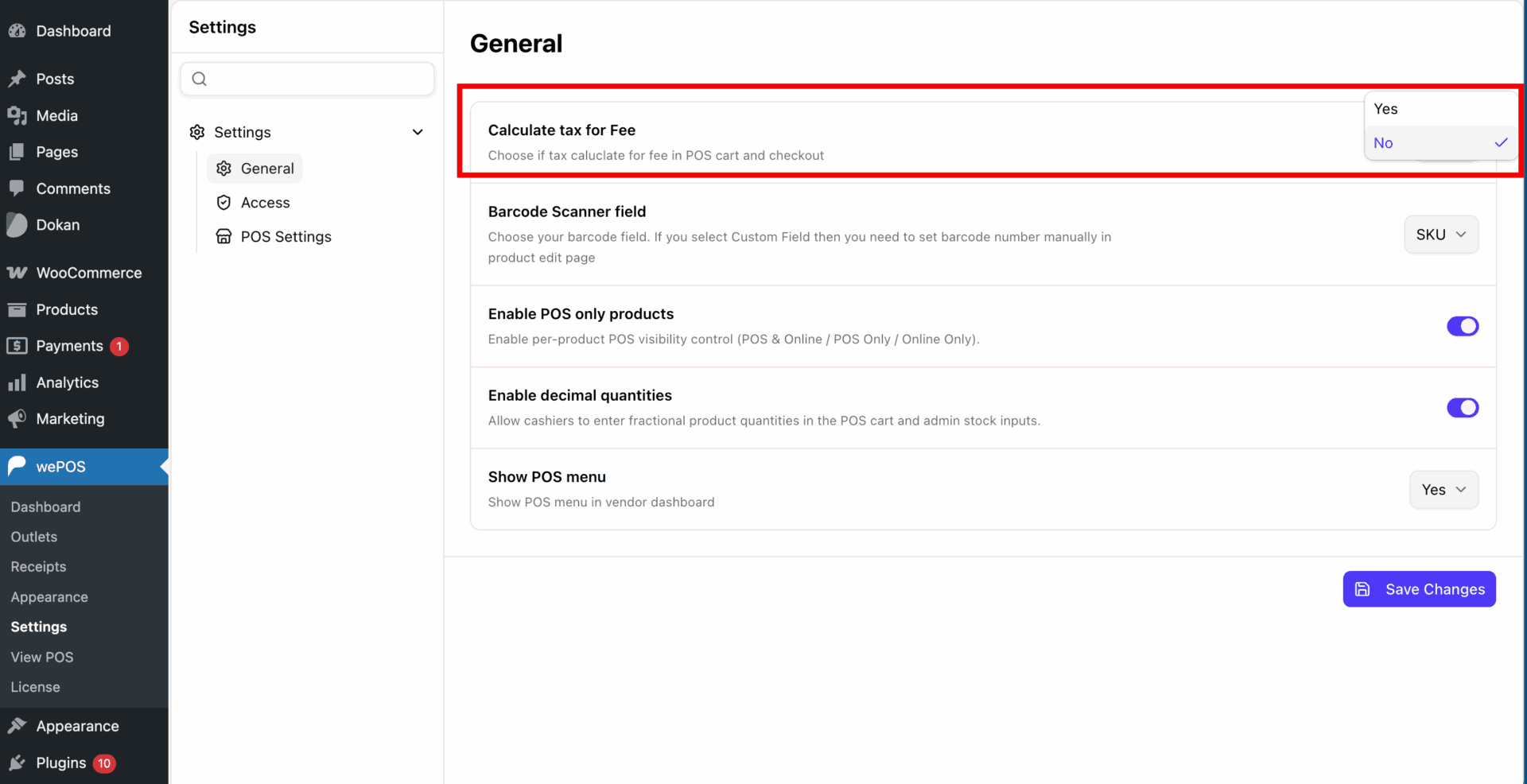Click the Posts pin icon
This screenshot has width=1527, height=784.
[x=17, y=79]
